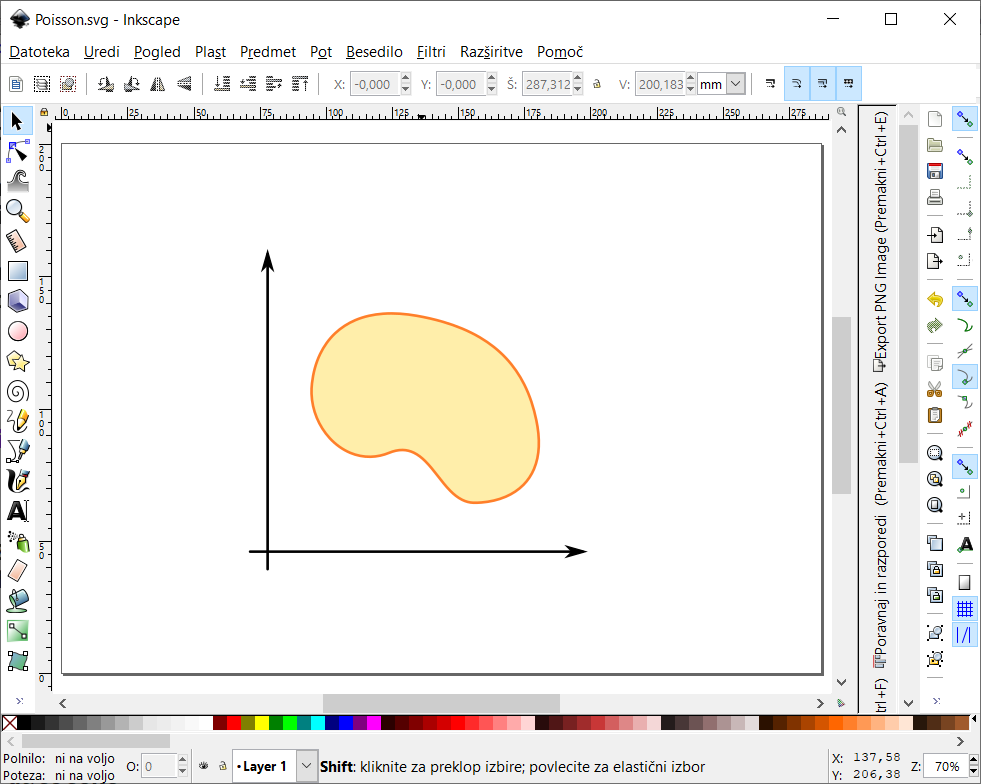Select the Node edit tool
Screen dimensions: 981x784
point(17,151)
